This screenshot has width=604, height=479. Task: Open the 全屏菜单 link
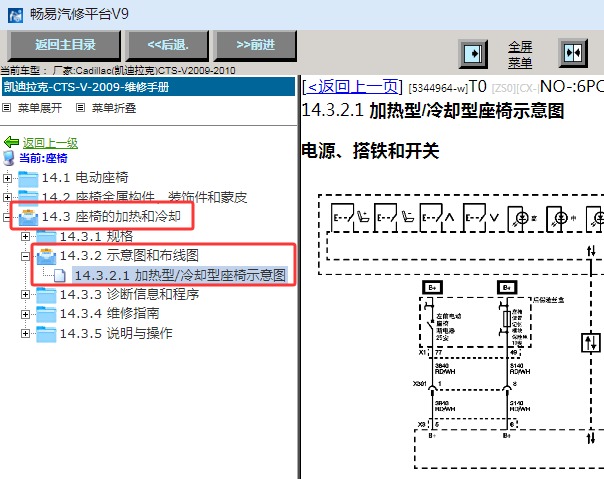[520, 55]
